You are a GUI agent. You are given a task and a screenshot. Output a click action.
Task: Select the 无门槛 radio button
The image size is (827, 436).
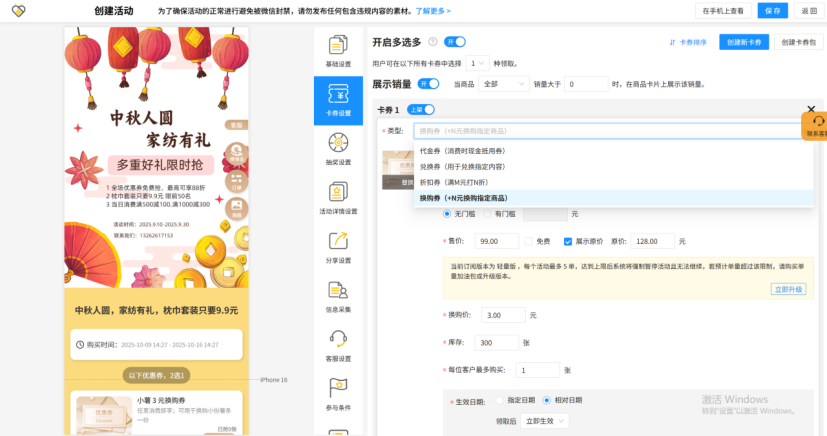click(447, 214)
